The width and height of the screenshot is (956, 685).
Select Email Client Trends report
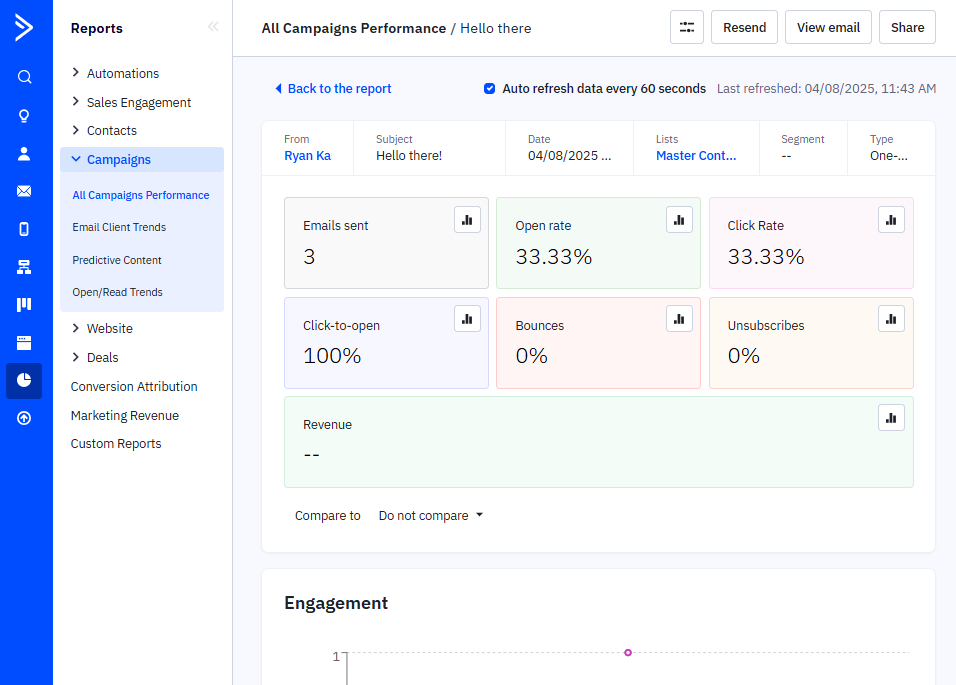[119, 227]
